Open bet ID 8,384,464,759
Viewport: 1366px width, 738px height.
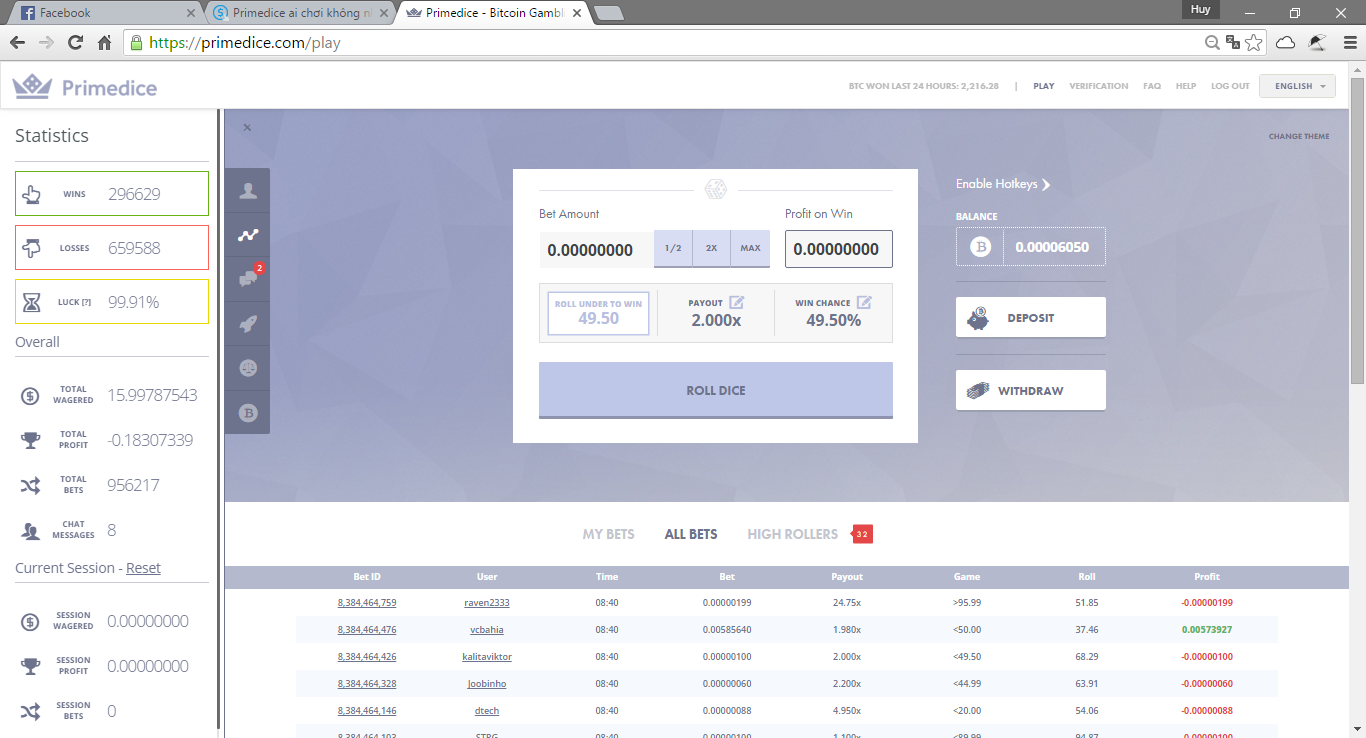tap(367, 603)
